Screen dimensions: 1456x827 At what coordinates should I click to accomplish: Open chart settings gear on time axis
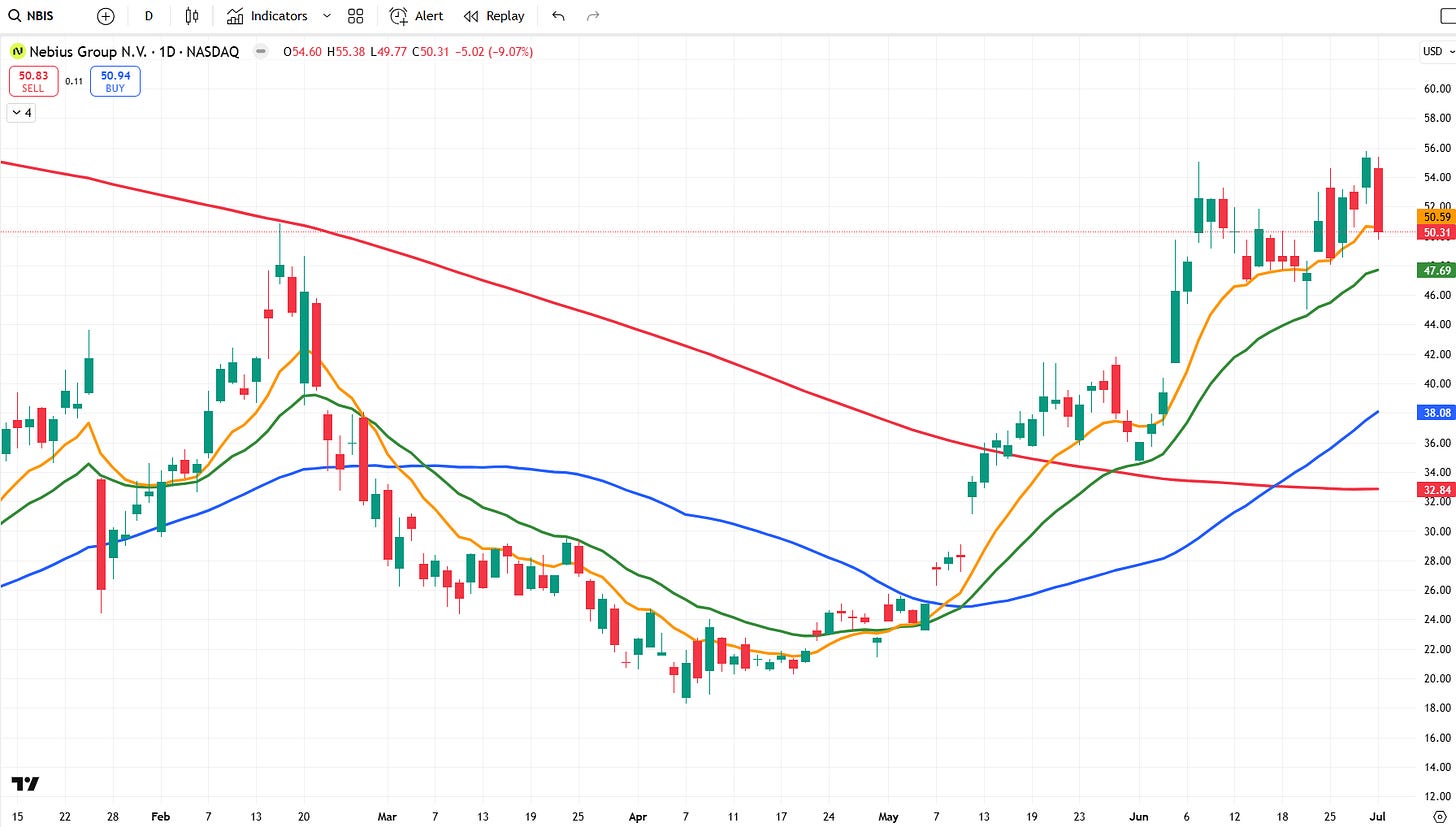[1439, 816]
